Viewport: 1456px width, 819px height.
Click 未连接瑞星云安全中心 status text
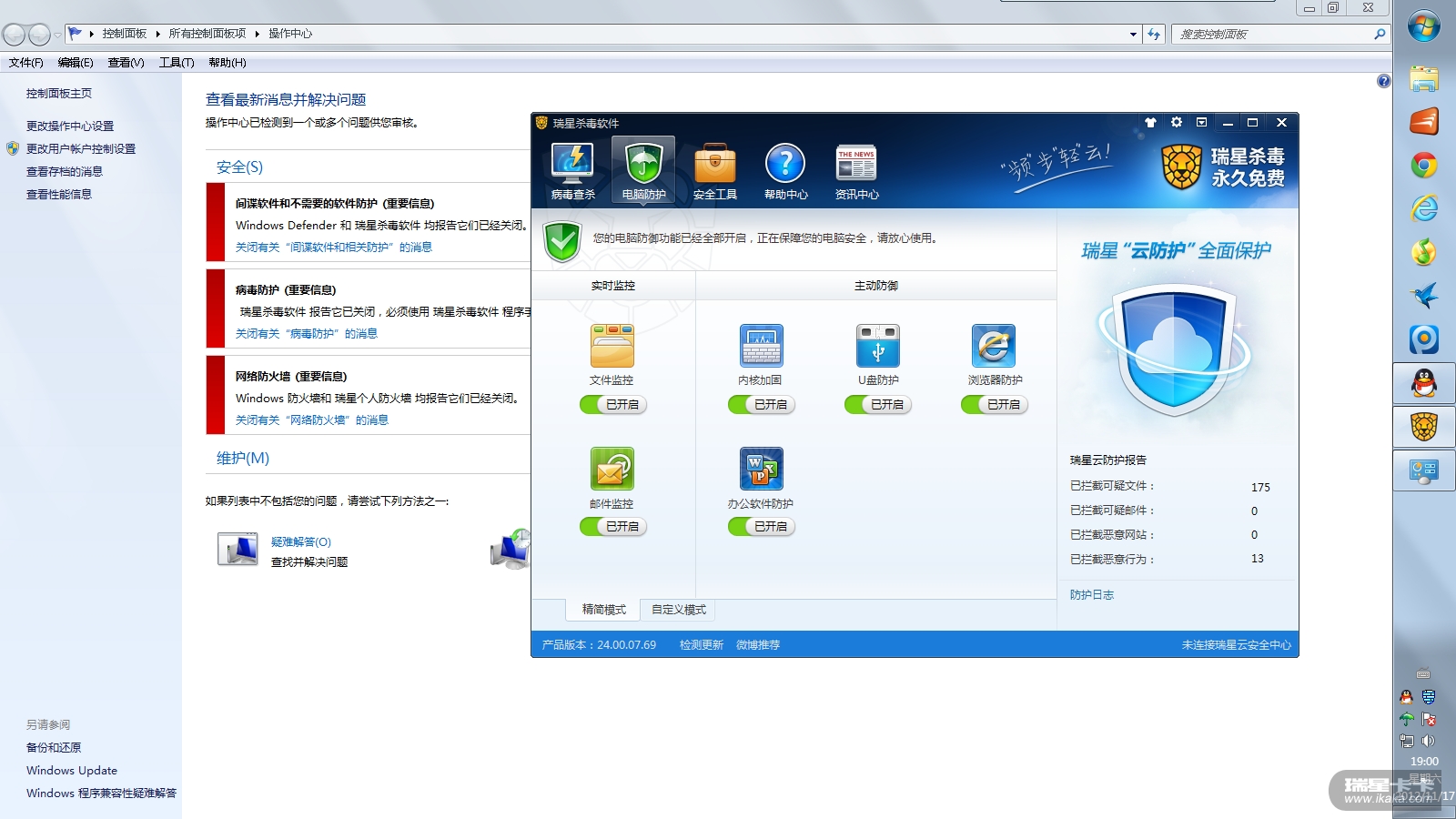[x=1236, y=644]
